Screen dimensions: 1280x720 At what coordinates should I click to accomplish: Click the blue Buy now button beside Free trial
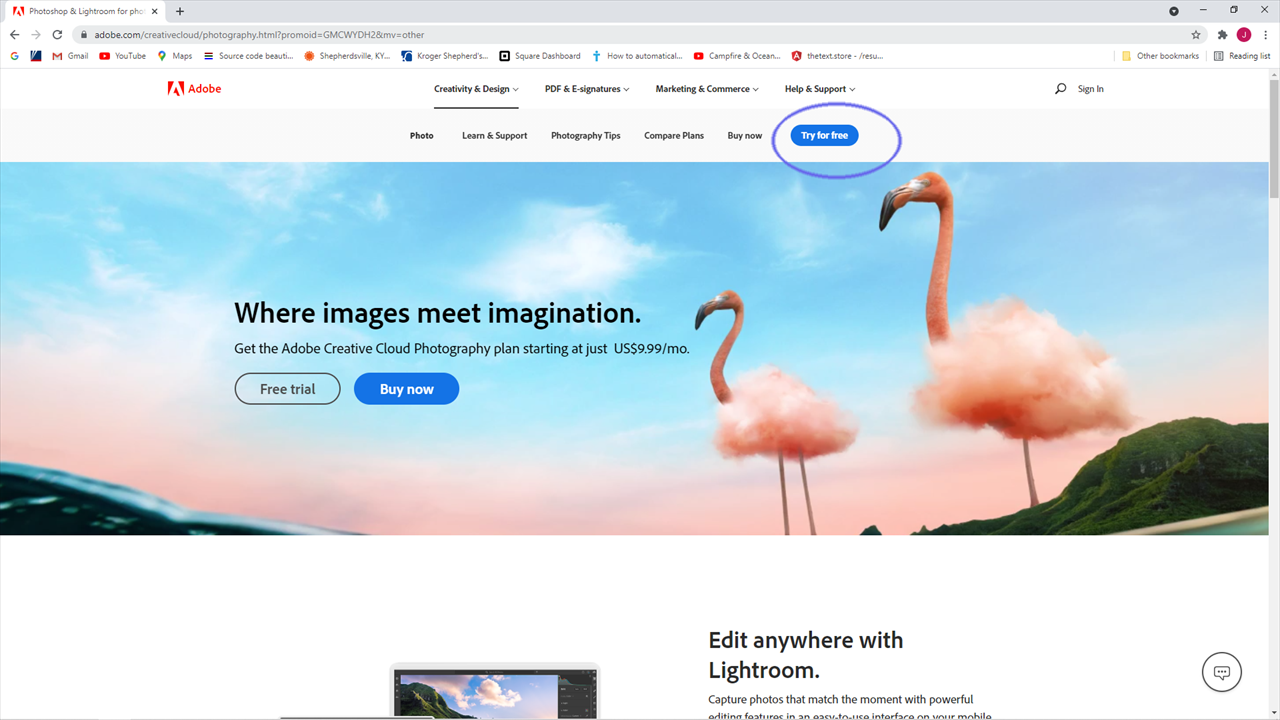coord(406,389)
